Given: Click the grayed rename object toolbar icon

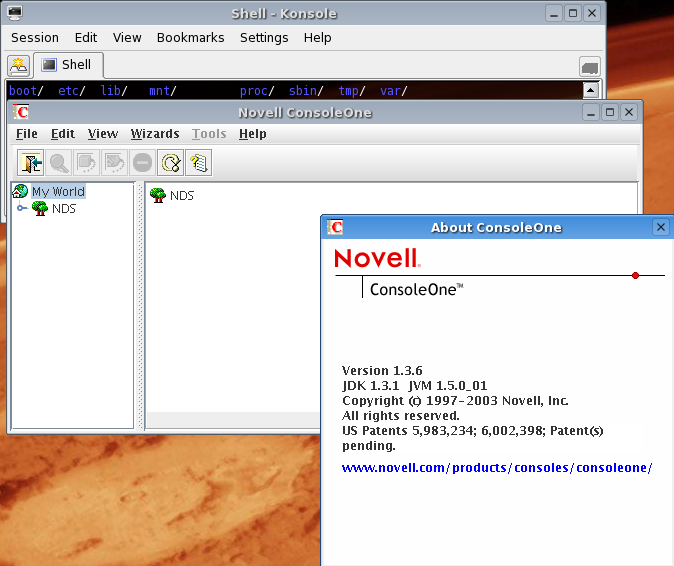Looking at the screenshot, I should point(114,163).
